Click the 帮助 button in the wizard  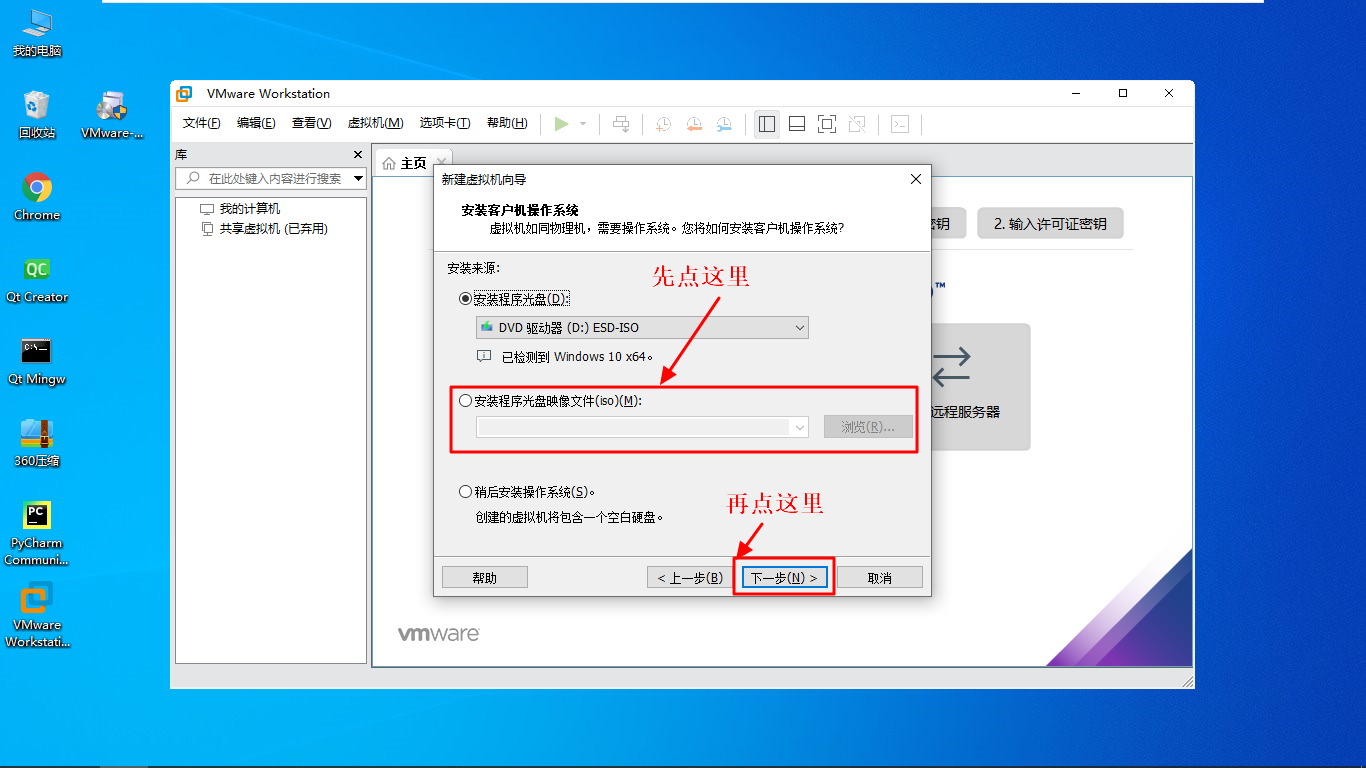tap(485, 578)
